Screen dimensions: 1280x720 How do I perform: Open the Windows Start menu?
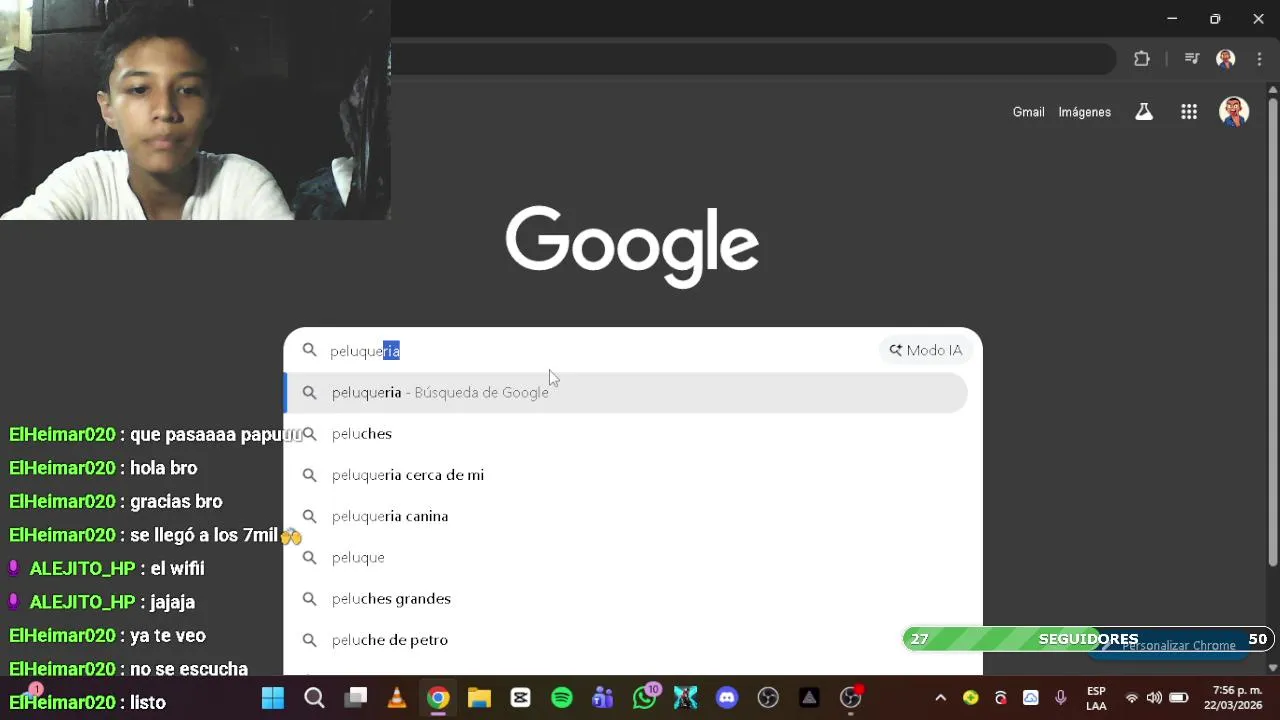click(273, 698)
